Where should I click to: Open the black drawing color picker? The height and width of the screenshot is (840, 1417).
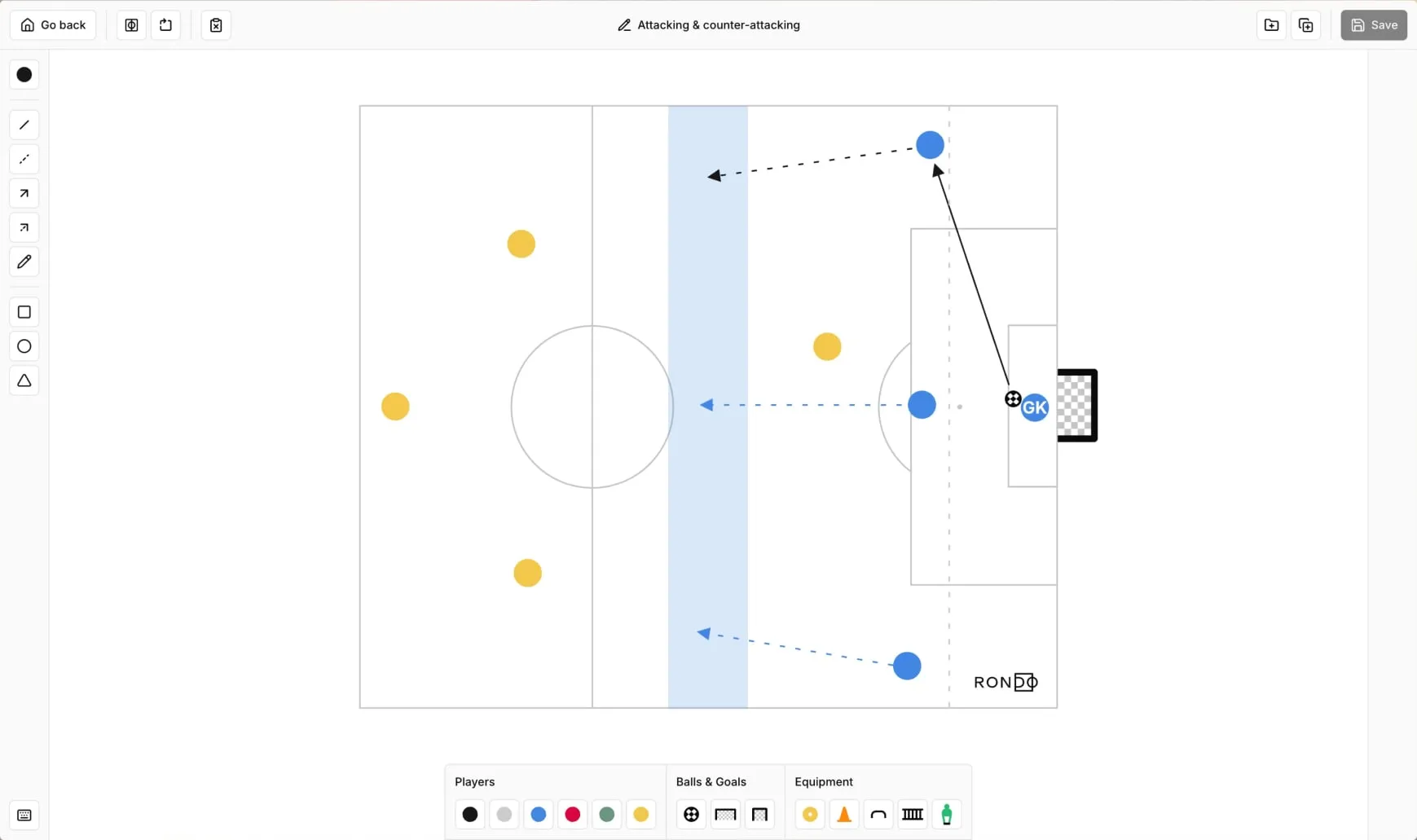(24, 75)
